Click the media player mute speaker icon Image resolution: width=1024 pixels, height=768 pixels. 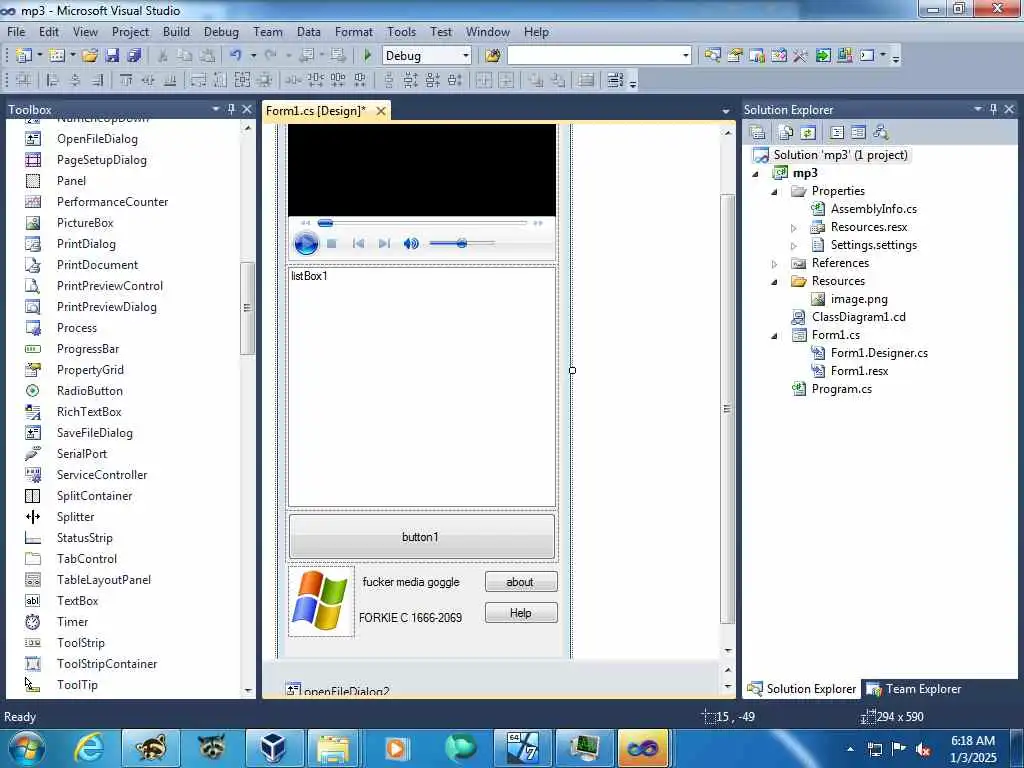[x=411, y=244]
